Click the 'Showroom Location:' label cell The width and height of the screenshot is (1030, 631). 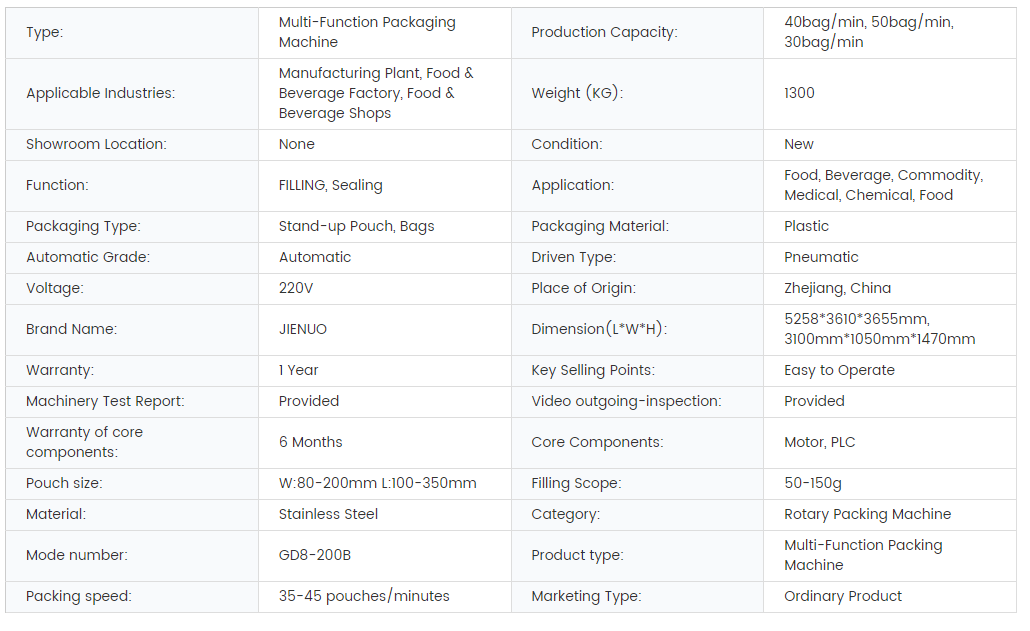click(x=96, y=144)
